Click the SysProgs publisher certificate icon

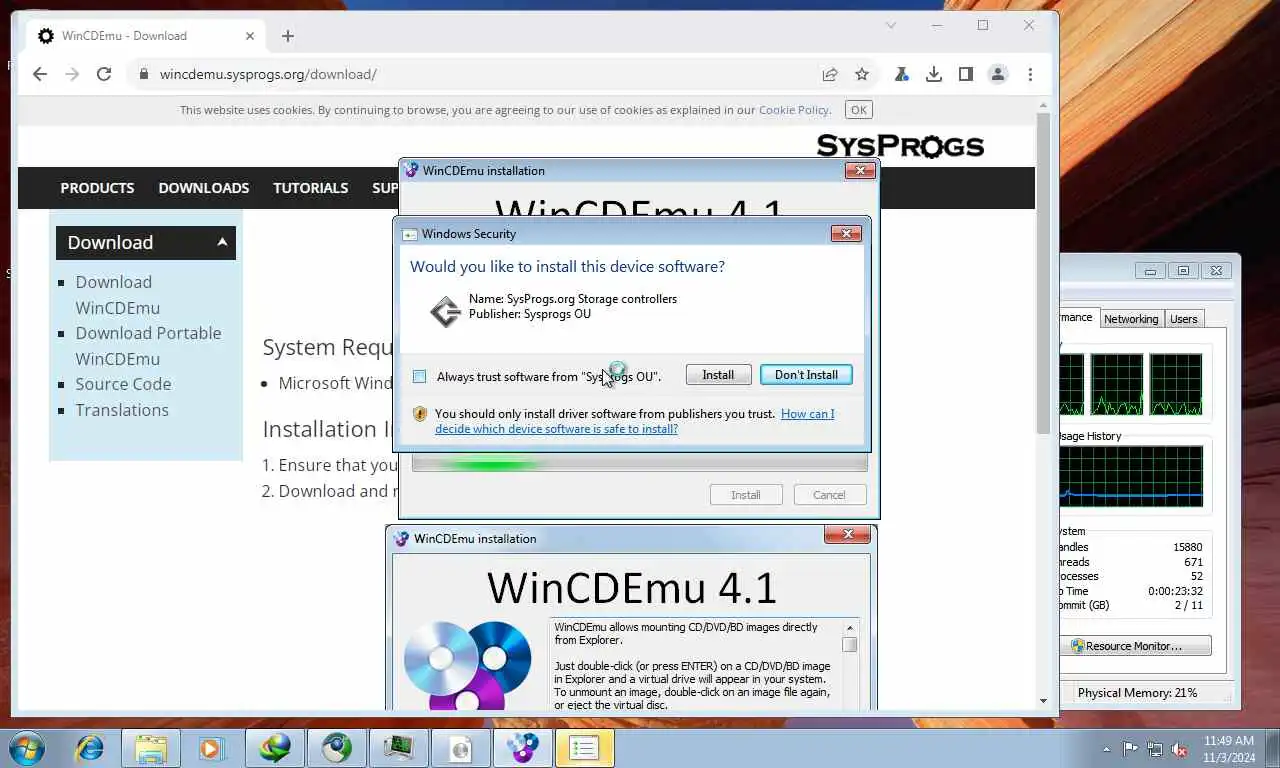tap(445, 311)
